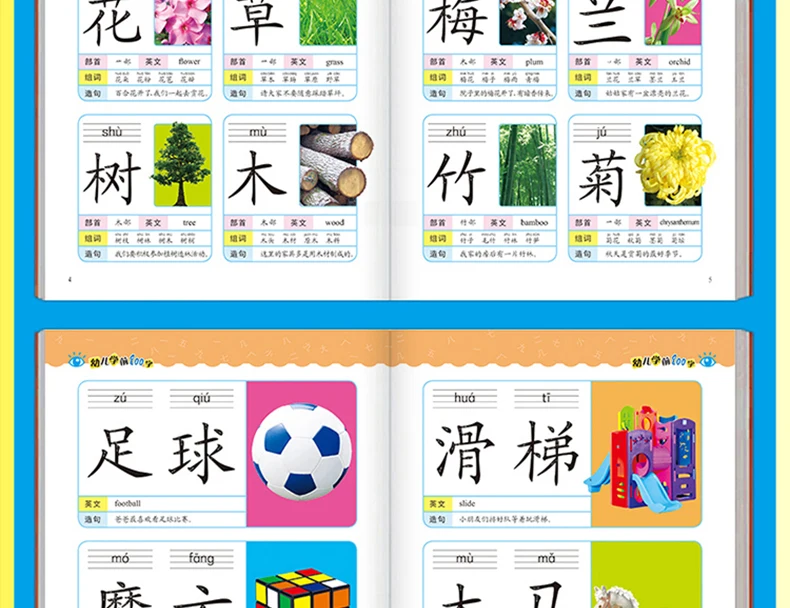Click the 造句 label in the slide card
Screen dimensions: 790x608
pyautogui.click(x=437, y=519)
